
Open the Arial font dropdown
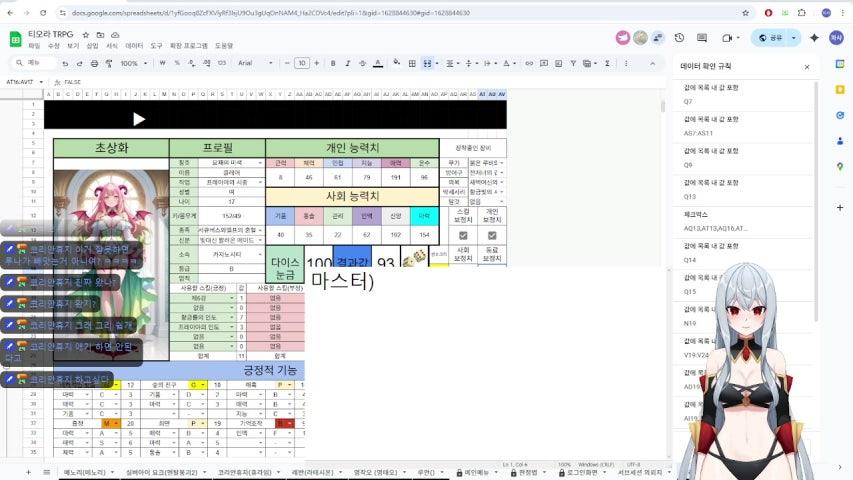pyautogui.click(x=255, y=64)
